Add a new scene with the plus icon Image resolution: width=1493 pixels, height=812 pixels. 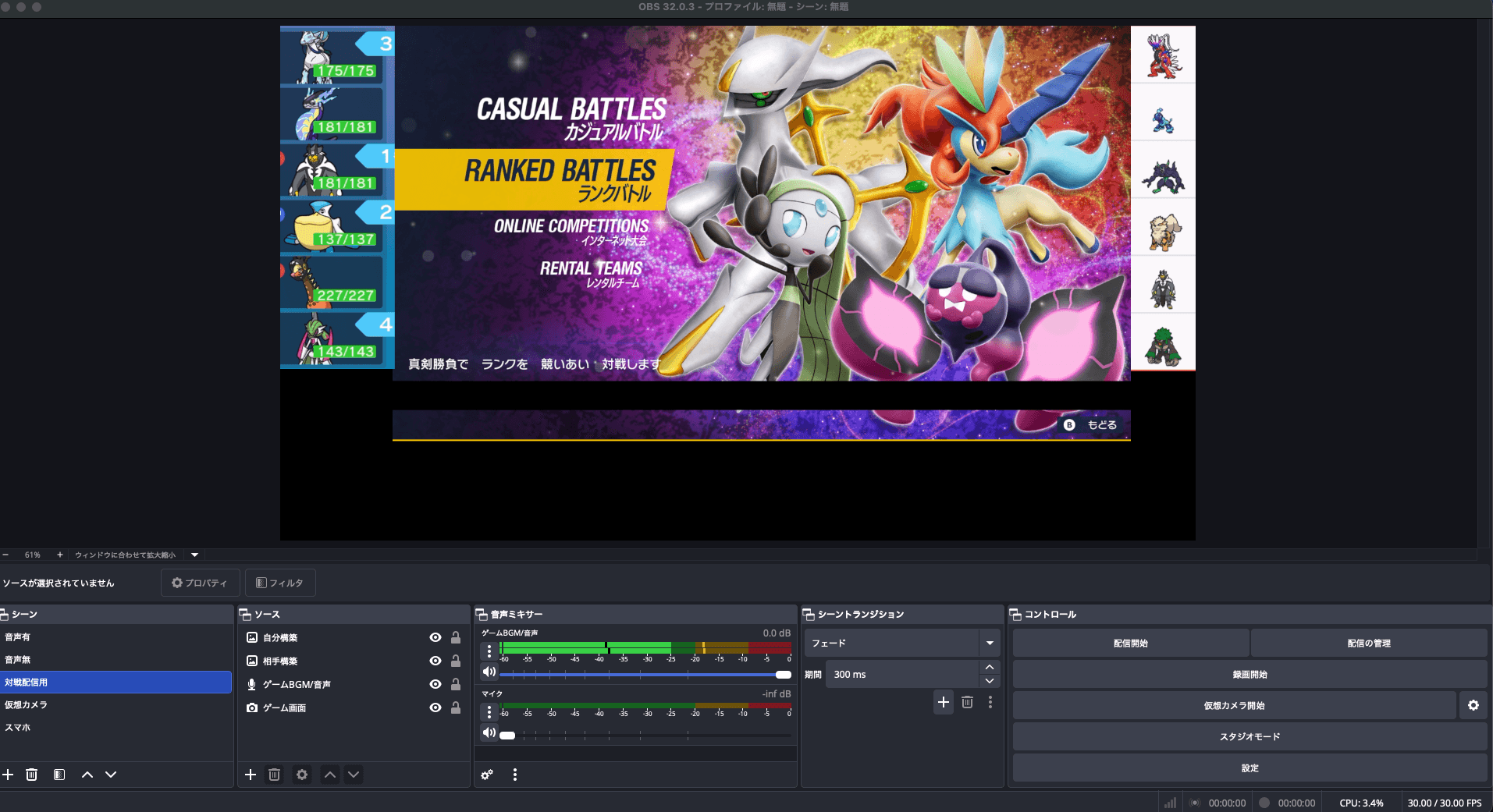9,775
